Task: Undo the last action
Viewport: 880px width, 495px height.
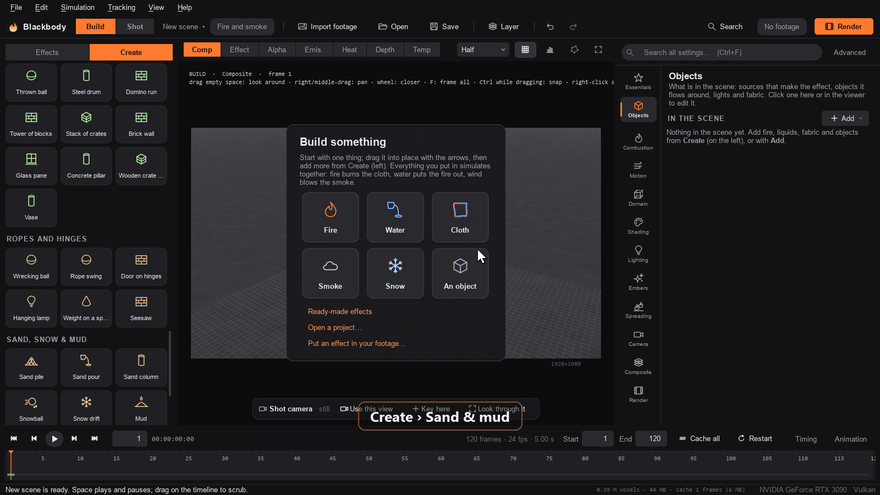Action: [550, 26]
